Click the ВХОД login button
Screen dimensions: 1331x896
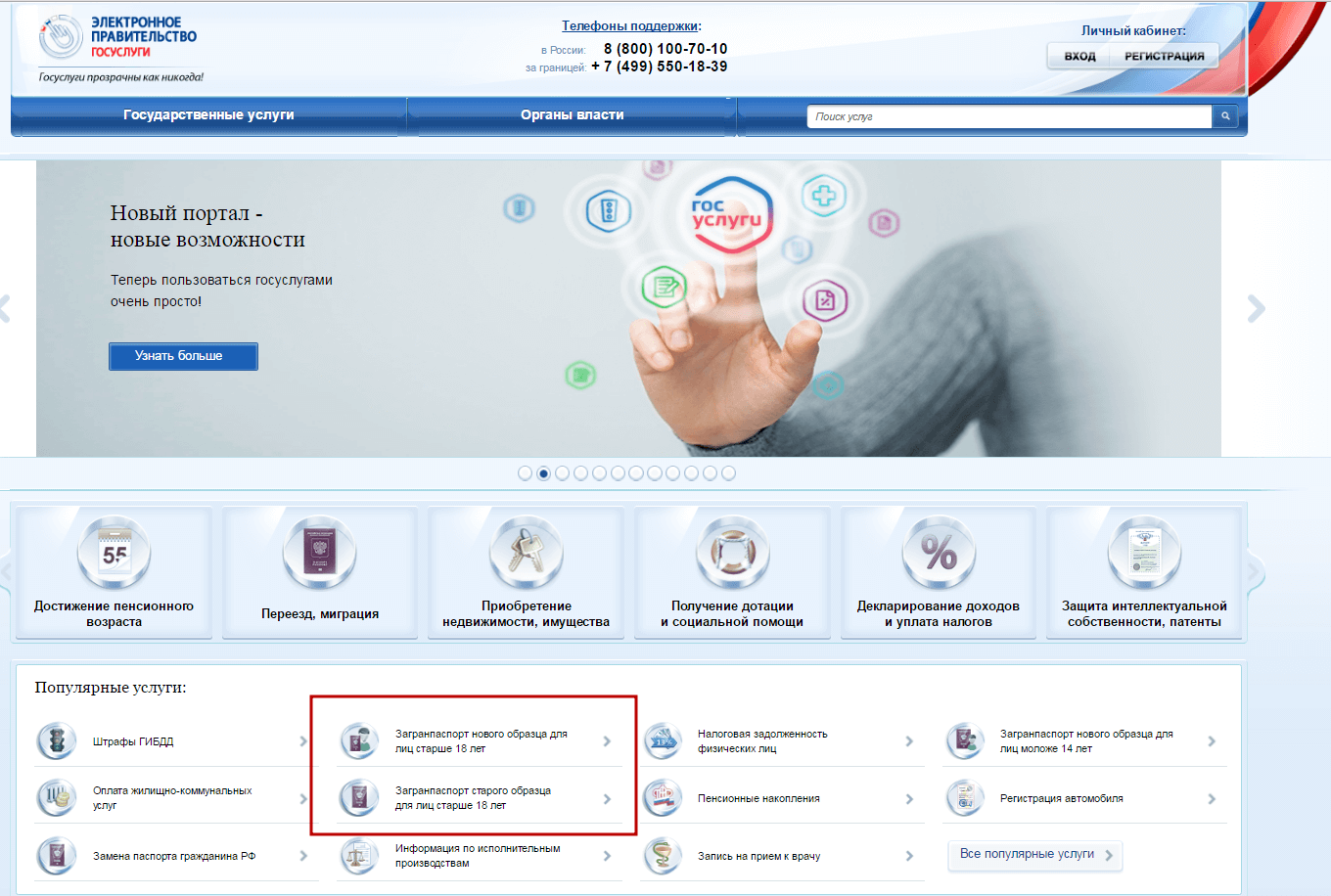pos(1079,56)
